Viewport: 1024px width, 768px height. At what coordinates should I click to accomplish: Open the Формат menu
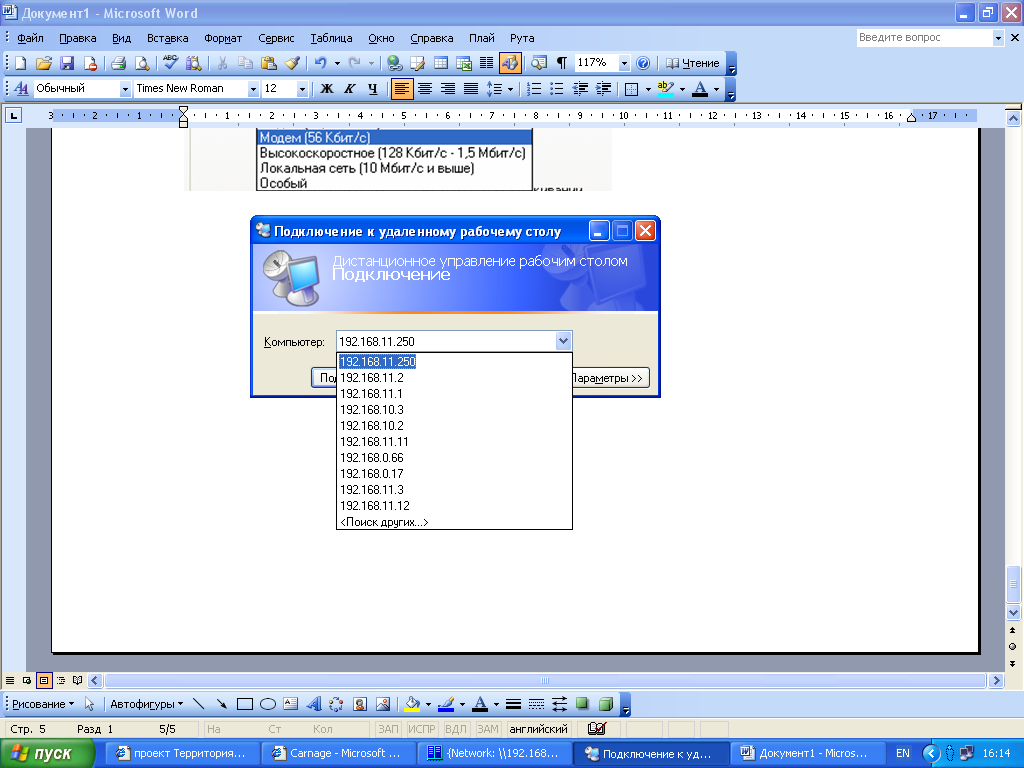coord(223,38)
